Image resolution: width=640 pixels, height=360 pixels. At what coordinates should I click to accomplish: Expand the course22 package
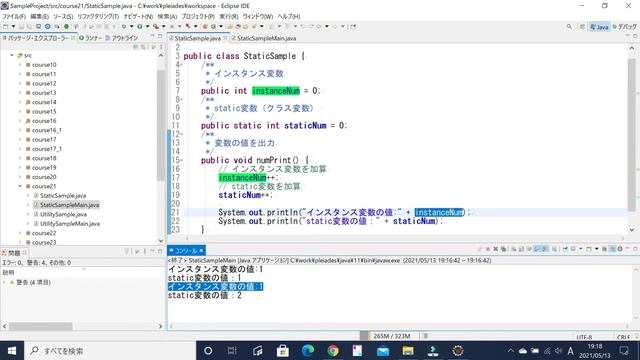tap(20, 233)
